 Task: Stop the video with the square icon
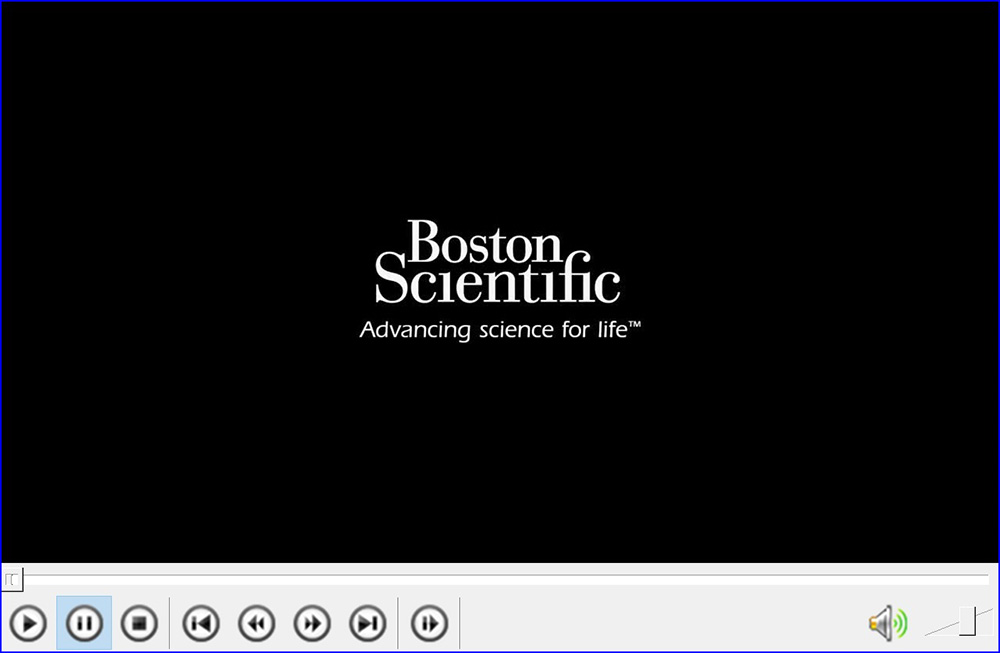(x=140, y=624)
